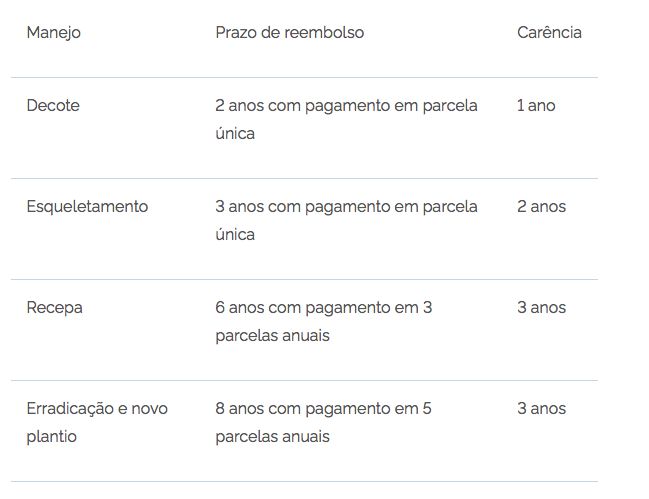
Task: Select the Recepa row label
Action: [x=54, y=307]
